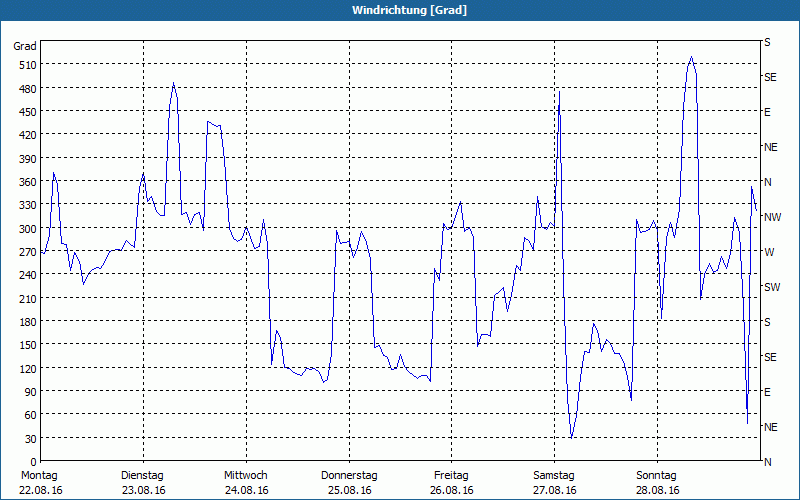The height and width of the screenshot is (500, 800).
Task: Select the '300' y-axis value
Action: point(28,229)
